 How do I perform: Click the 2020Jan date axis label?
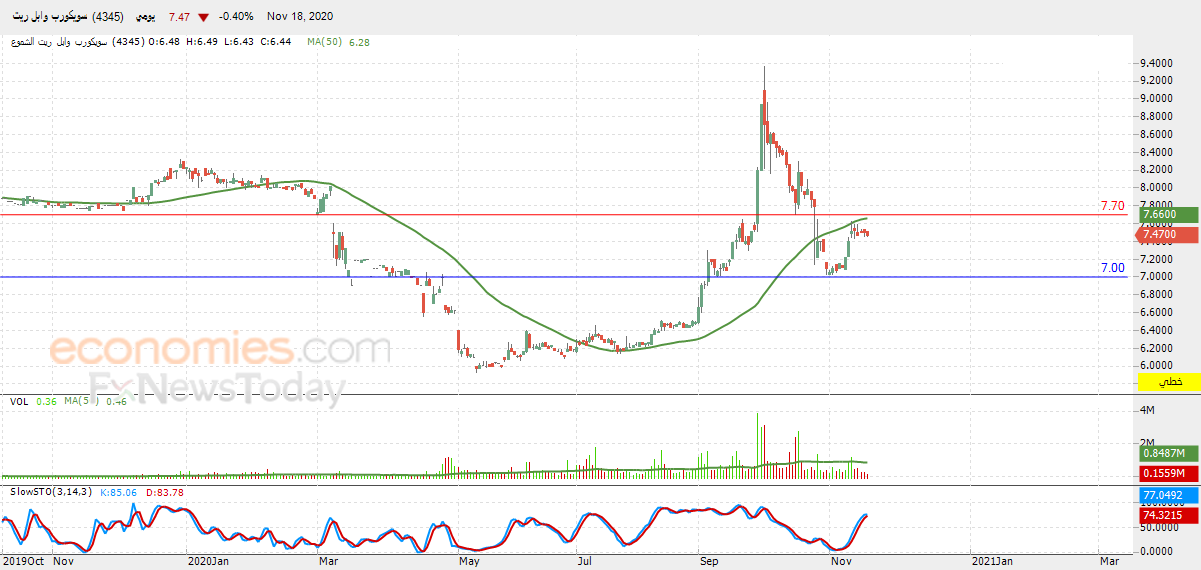click(x=209, y=561)
